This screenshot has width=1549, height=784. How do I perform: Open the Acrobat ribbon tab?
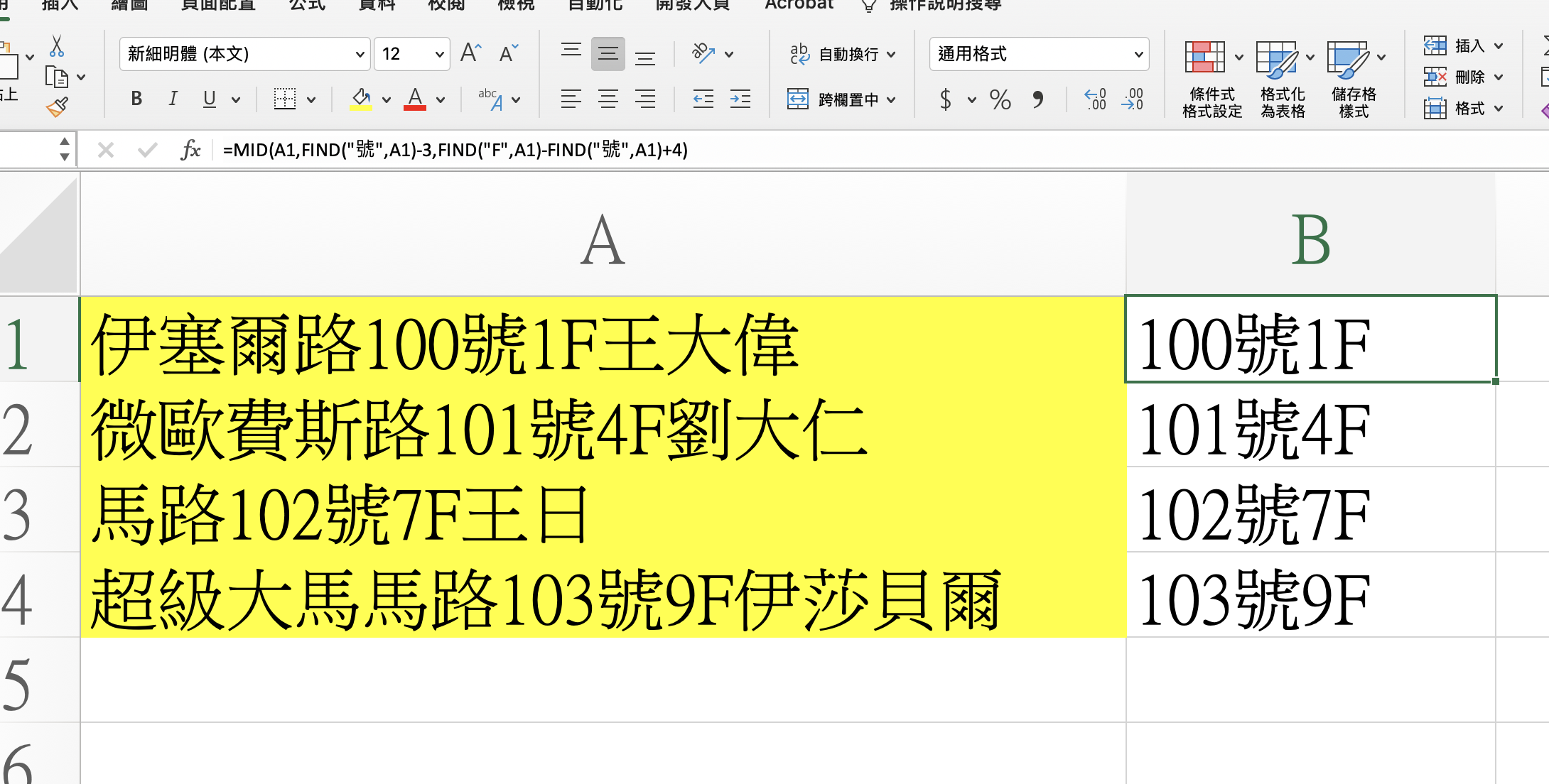pyautogui.click(x=799, y=6)
